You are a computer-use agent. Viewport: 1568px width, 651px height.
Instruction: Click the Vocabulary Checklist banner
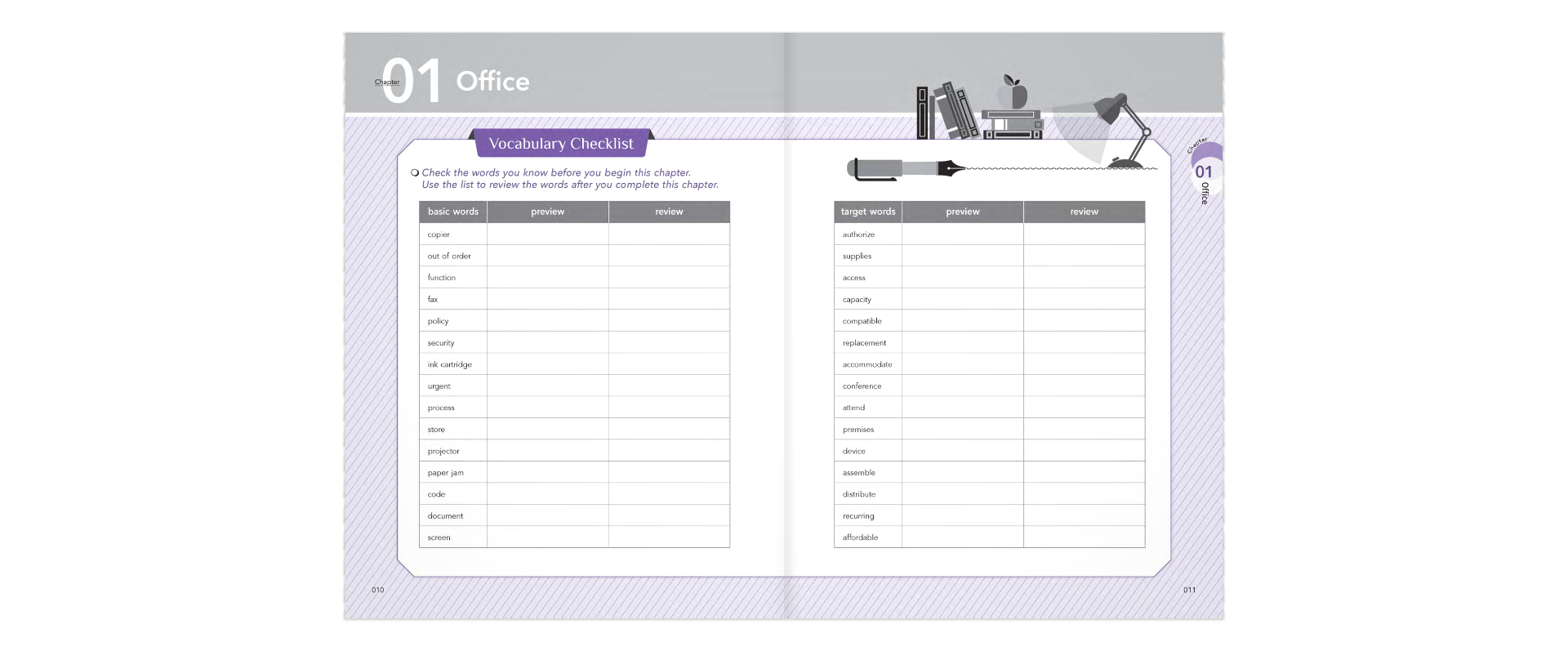click(561, 144)
